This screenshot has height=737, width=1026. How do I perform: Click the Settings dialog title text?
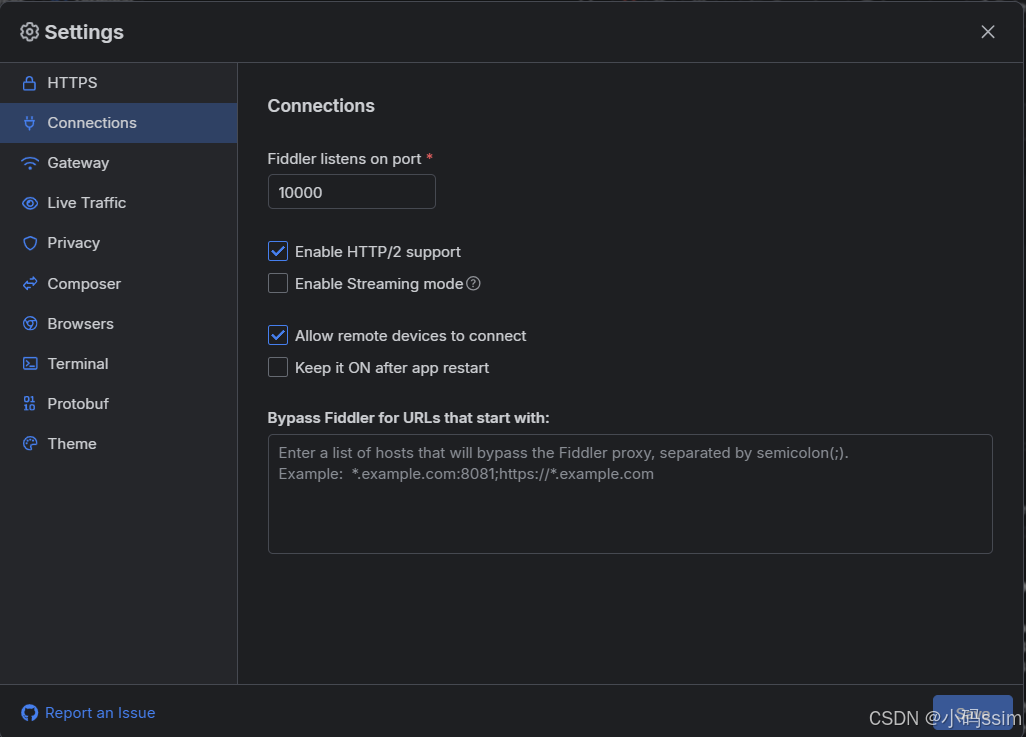pyautogui.click(x=84, y=32)
